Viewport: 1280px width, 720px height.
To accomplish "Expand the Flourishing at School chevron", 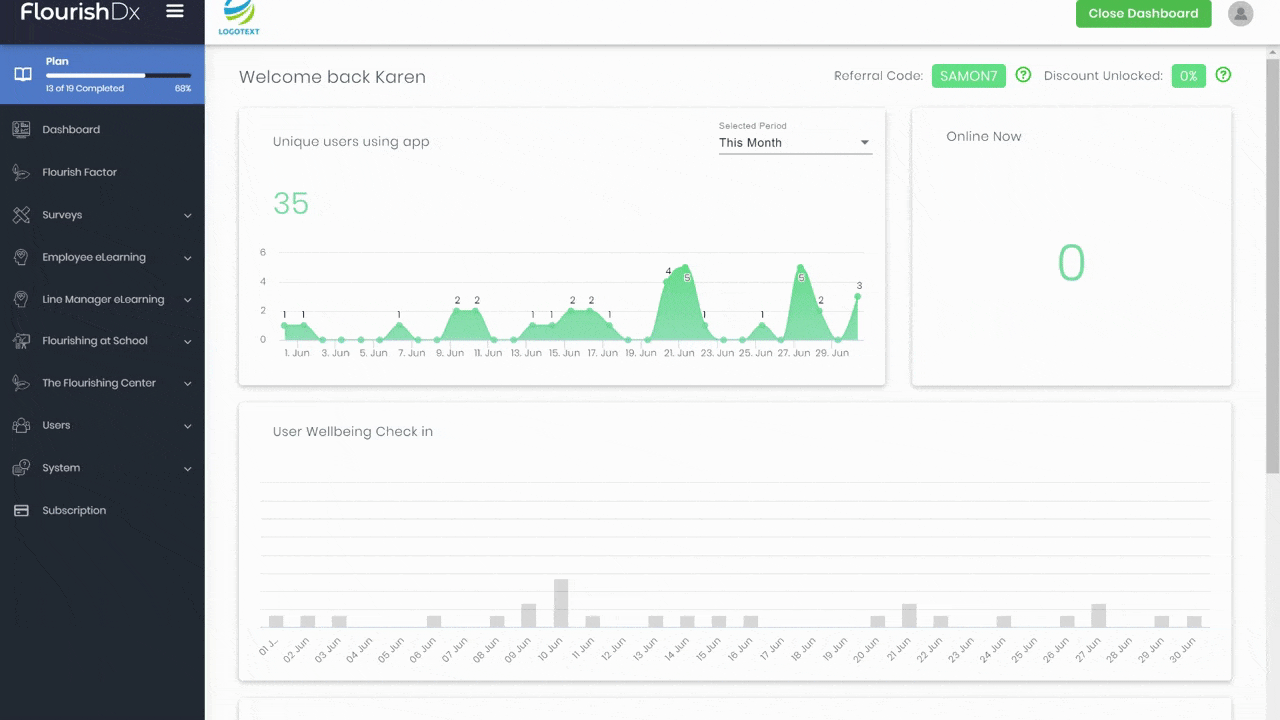I will tap(187, 342).
